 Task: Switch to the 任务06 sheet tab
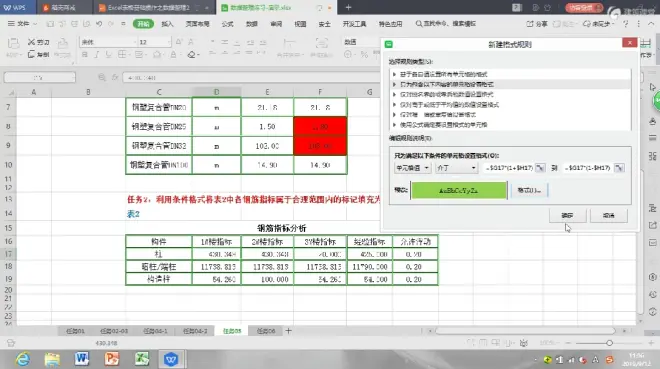point(266,331)
